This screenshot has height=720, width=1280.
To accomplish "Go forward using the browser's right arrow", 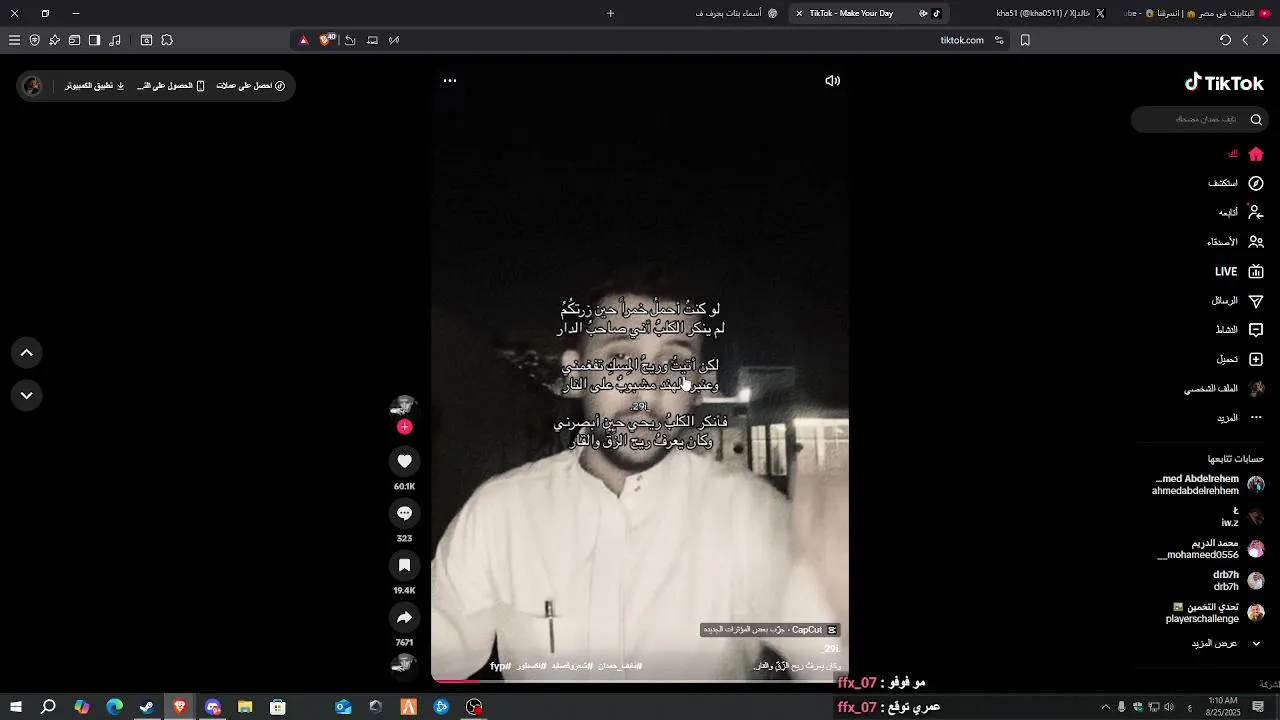I will point(1265,40).
